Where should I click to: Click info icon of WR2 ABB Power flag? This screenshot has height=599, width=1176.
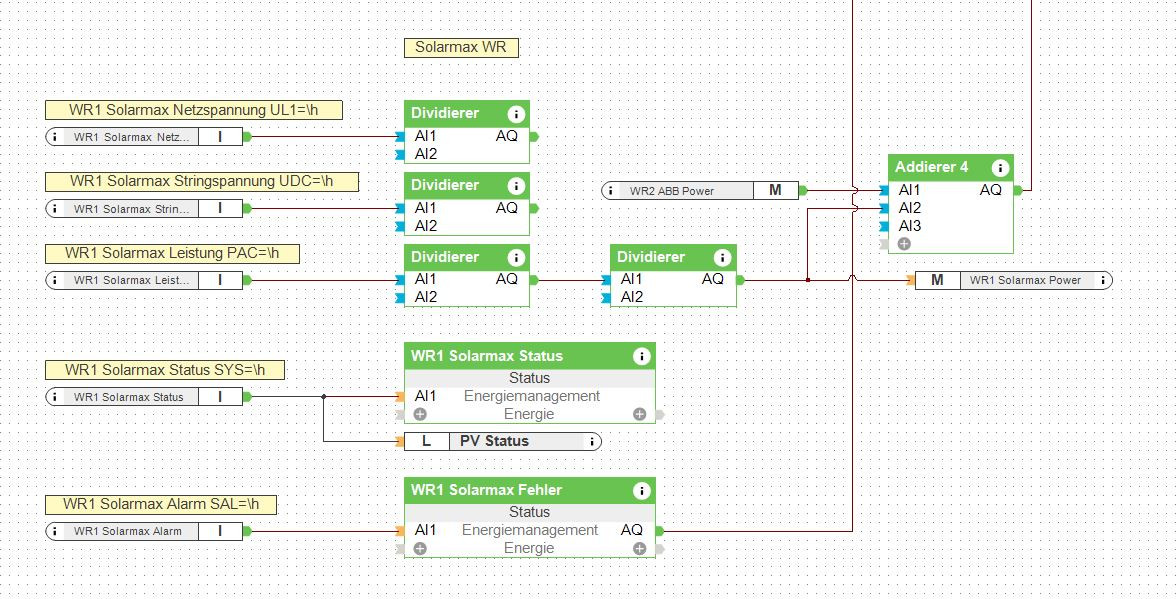coord(611,190)
